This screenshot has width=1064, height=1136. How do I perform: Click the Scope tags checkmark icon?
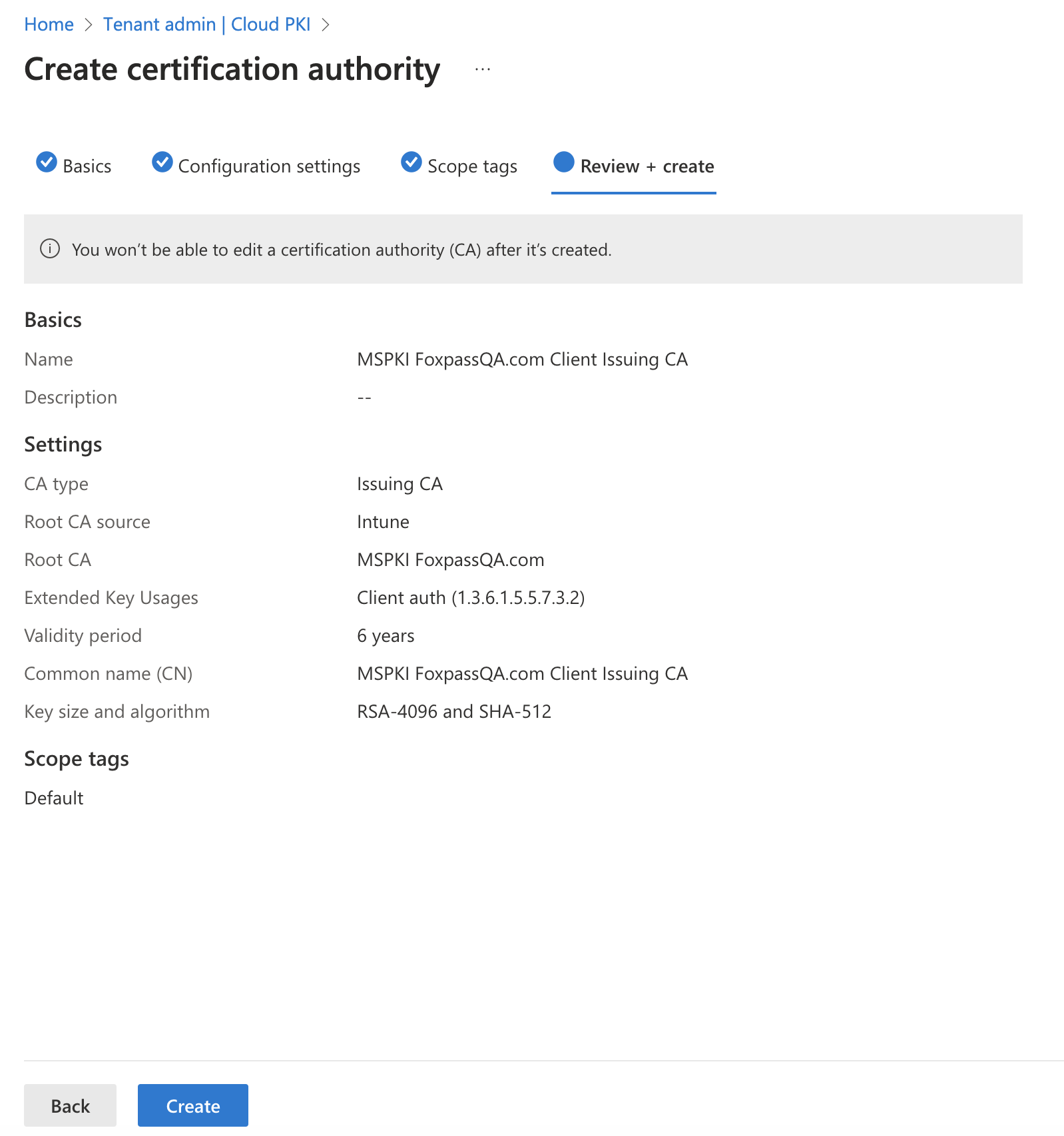tap(411, 162)
